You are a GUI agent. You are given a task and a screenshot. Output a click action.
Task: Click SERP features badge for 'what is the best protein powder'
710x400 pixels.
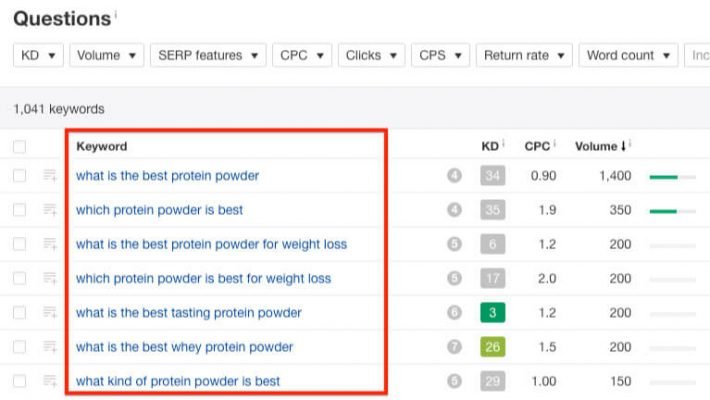455,176
